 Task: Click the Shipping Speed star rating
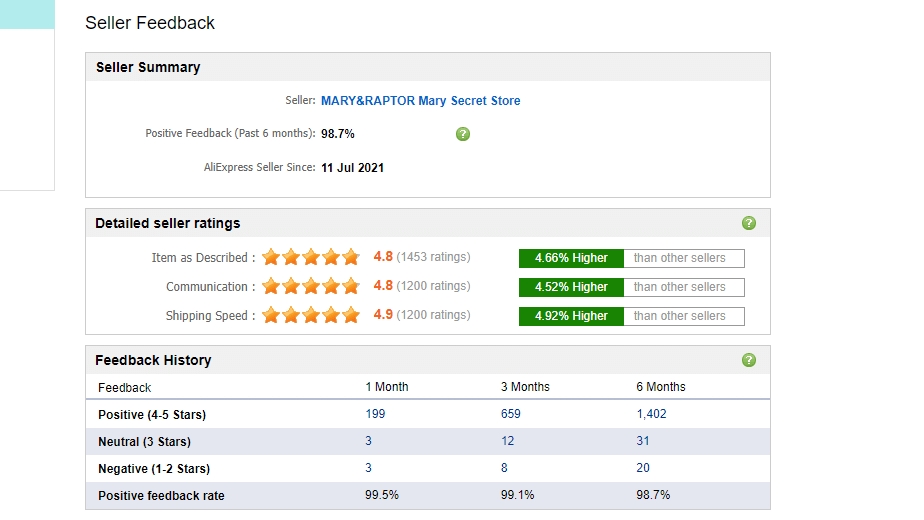310,316
